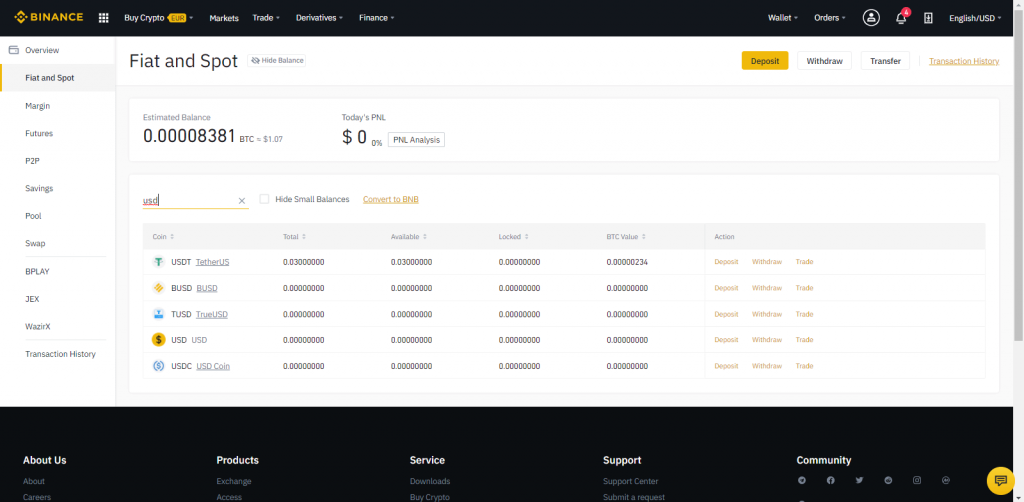Click the USDC coin icon

click(158, 366)
